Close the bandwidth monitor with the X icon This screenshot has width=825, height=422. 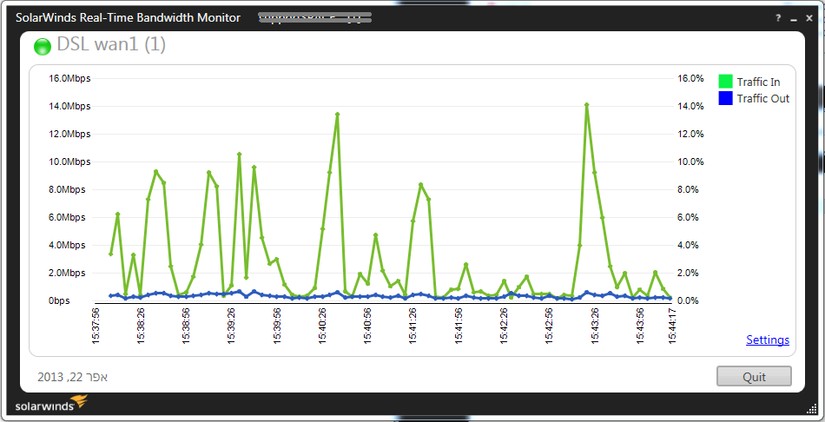(809, 18)
